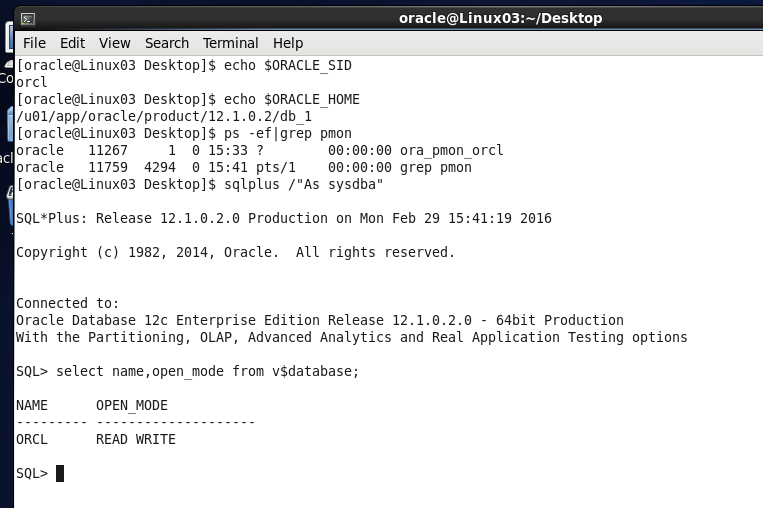Click the pts/1 terminal entry
This screenshot has height=508, width=763.
[x=276, y=167]
